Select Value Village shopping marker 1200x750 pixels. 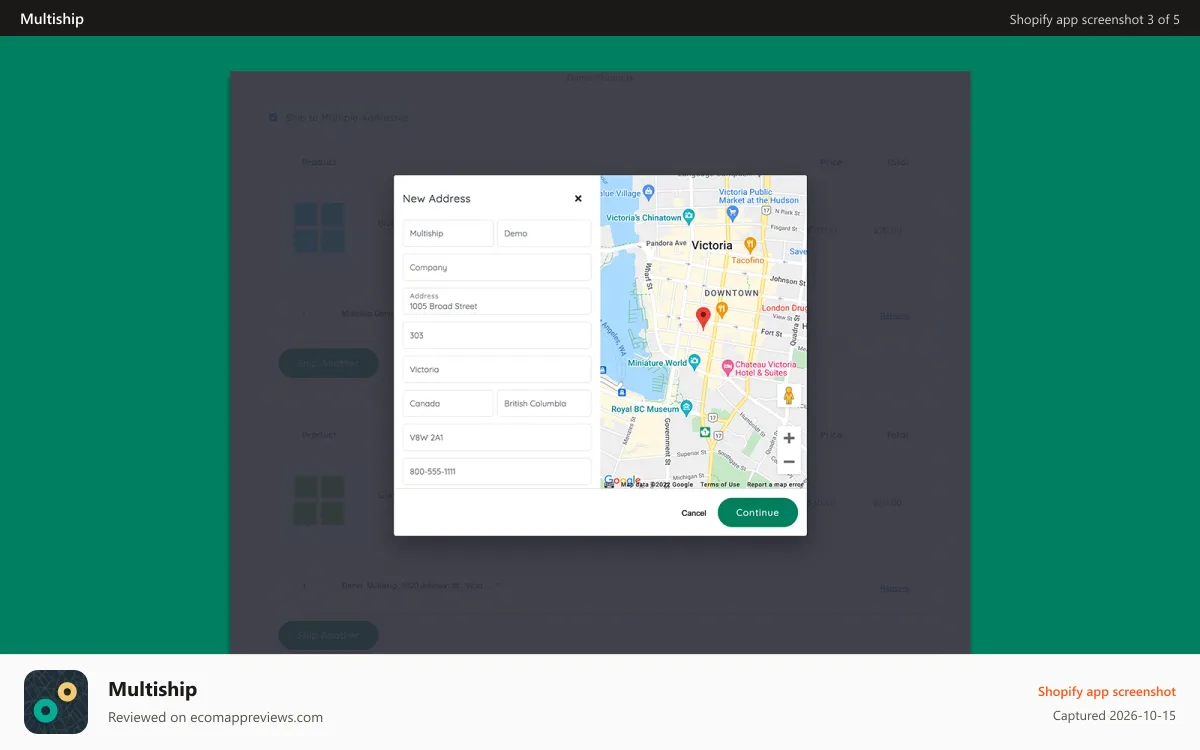coord(648,191)
